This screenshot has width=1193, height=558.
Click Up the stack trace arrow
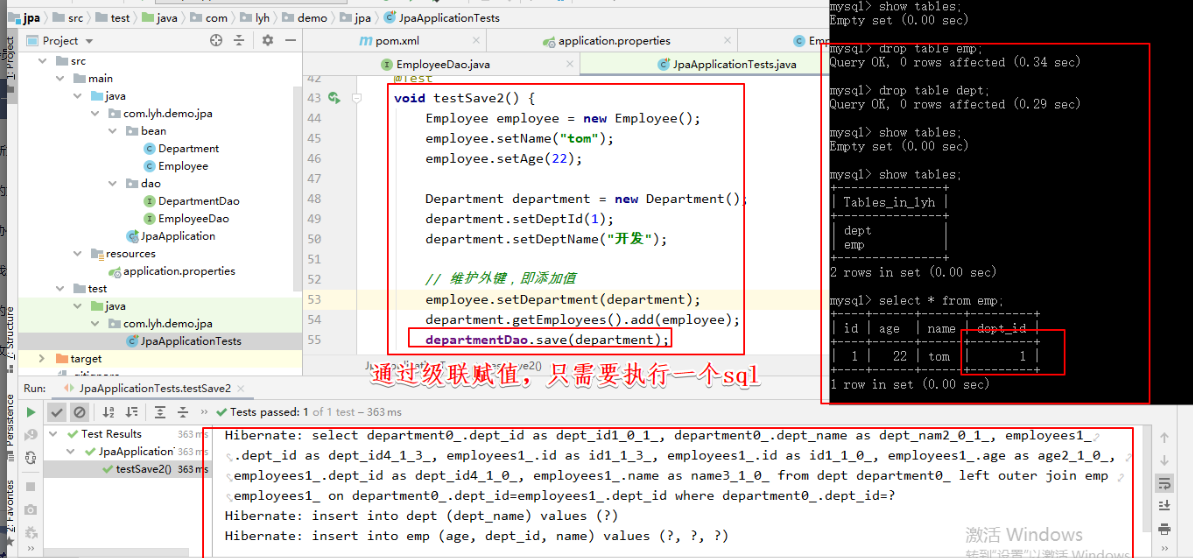click(1163, 437)
